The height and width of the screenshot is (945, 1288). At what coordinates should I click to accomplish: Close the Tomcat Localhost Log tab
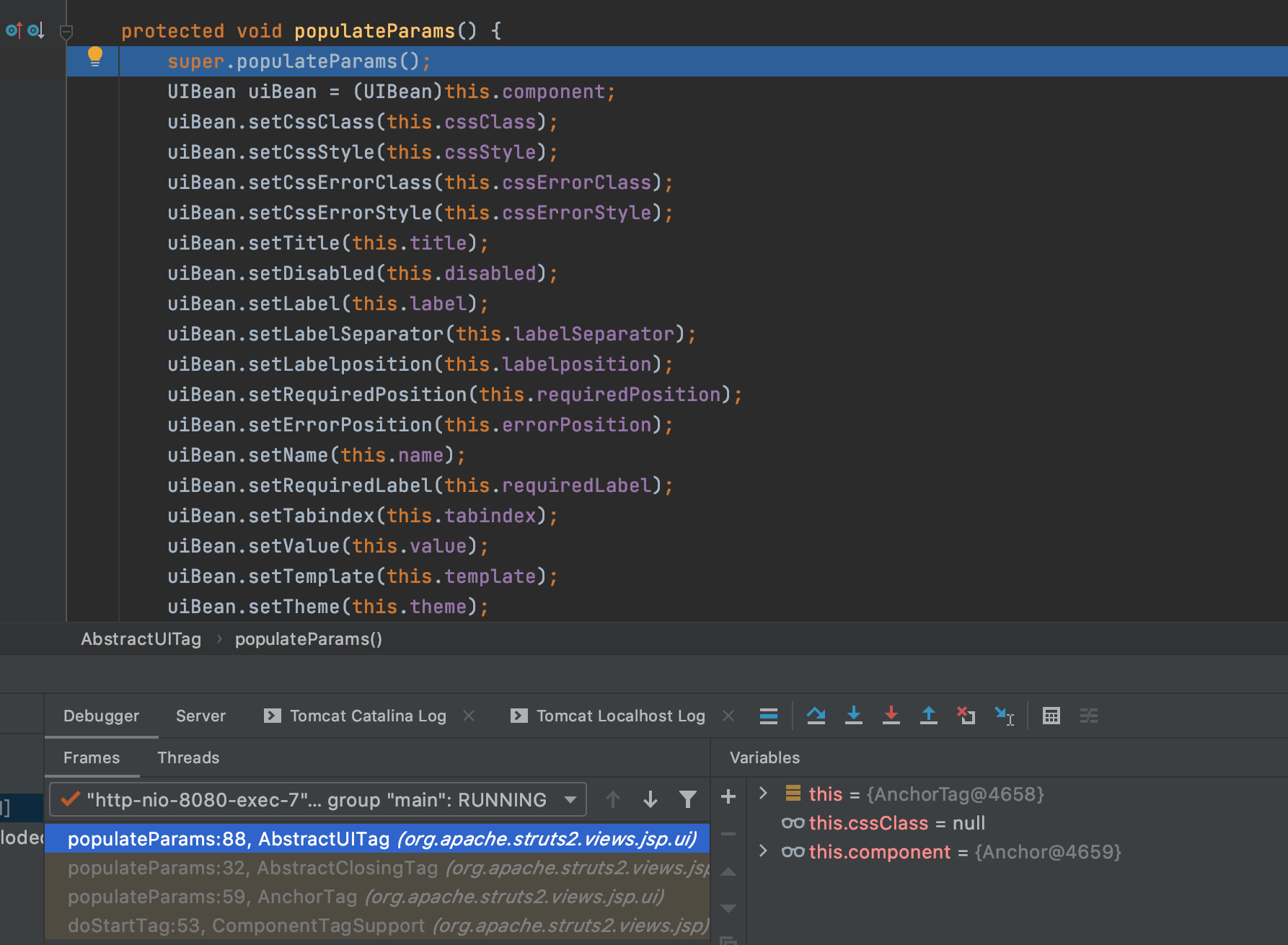point(728,716)
